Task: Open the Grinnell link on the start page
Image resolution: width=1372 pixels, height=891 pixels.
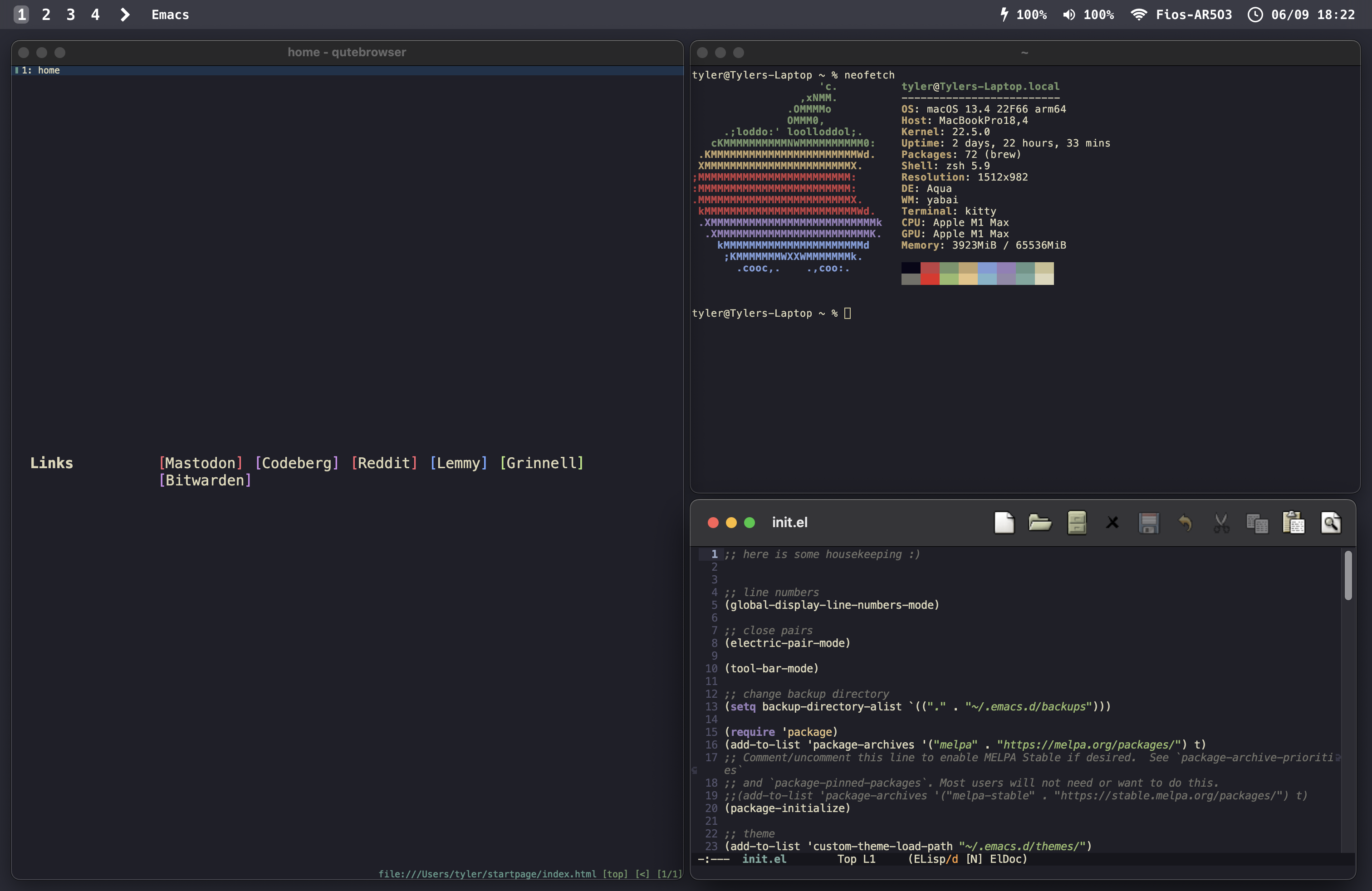Action: point(541,463)
